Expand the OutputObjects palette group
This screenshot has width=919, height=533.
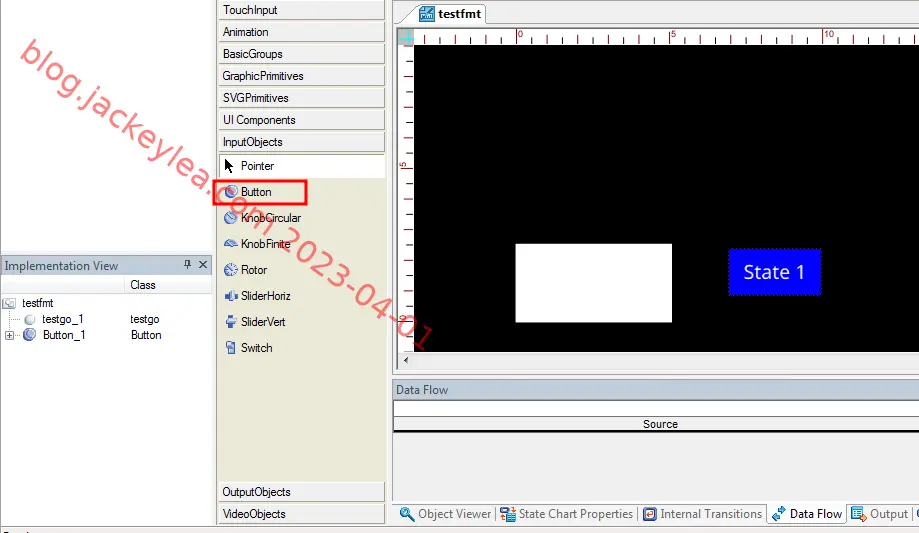302,492
